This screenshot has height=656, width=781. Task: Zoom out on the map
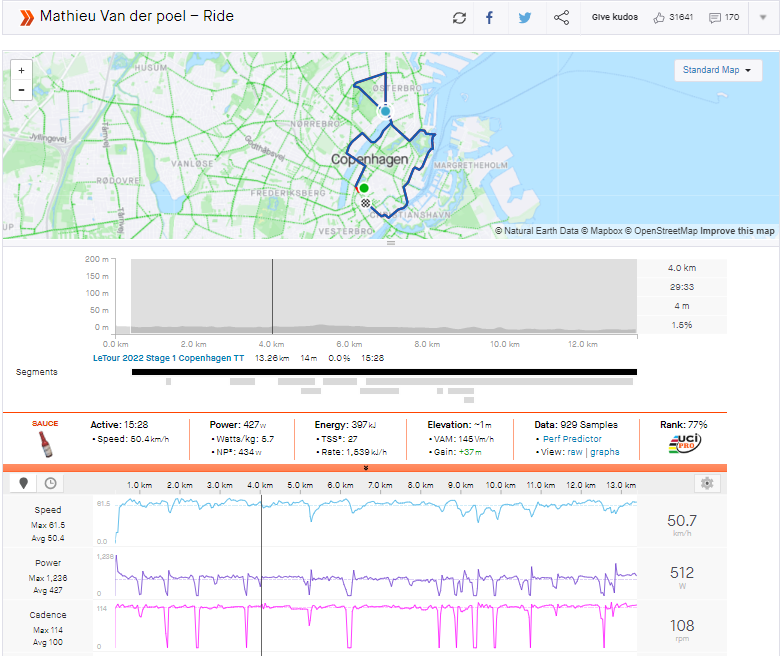21,90
